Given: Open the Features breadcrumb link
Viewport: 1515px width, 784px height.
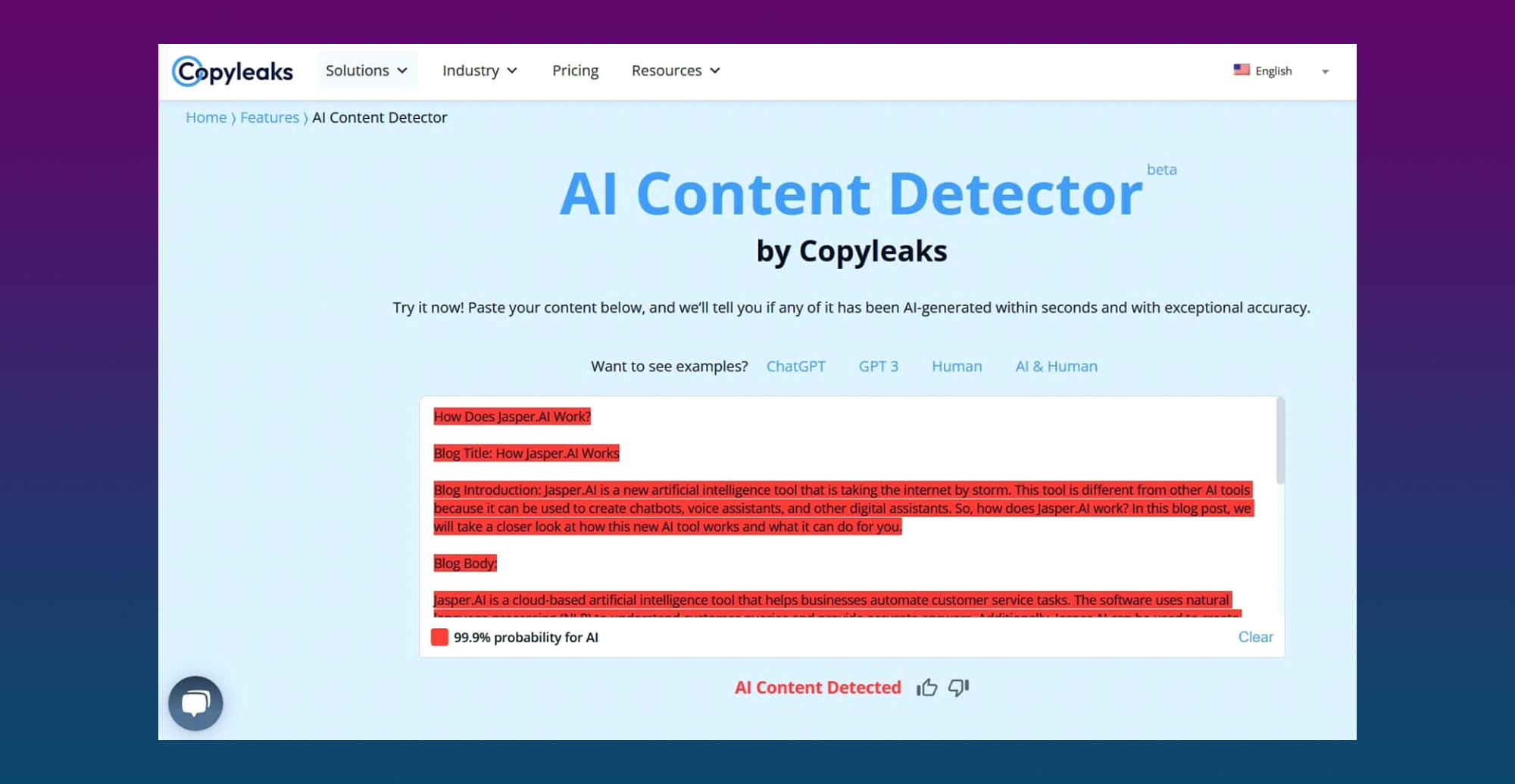Looking at the screenshot, I should click(x=269, y=117).
